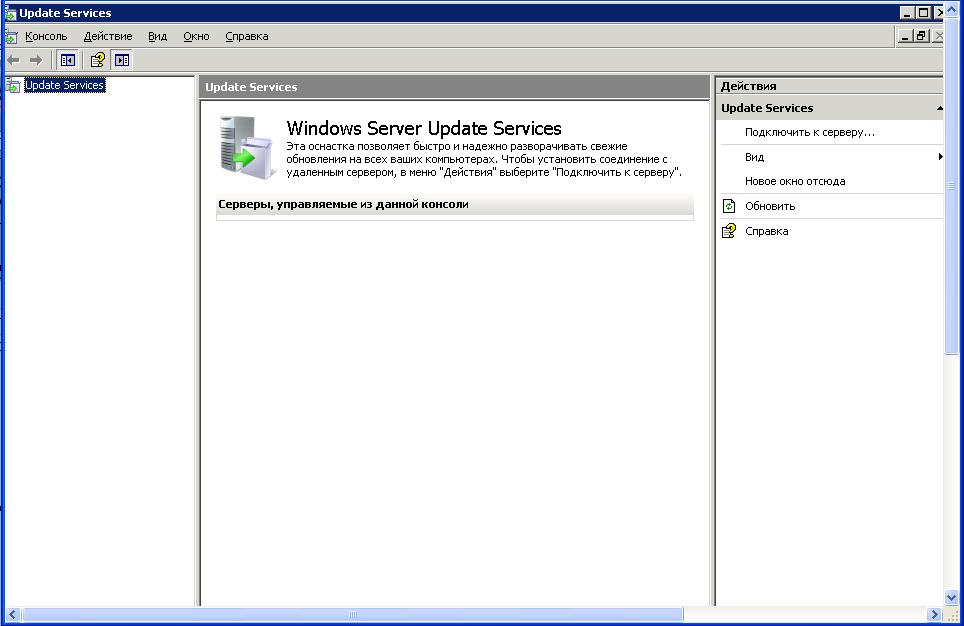Minimize the Update Services main window
The width and height of the screenshot is (964, 626).
pos(907,13)
